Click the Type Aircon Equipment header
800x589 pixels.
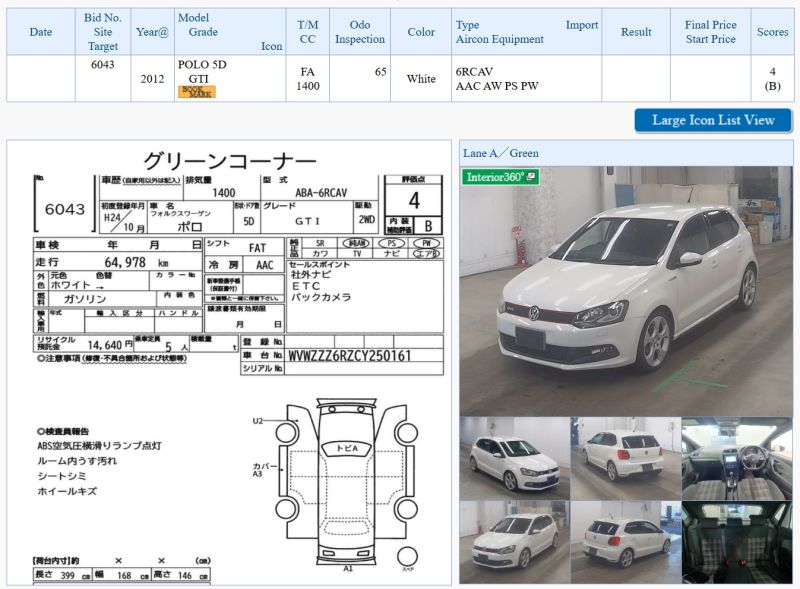tap(527, 32)
